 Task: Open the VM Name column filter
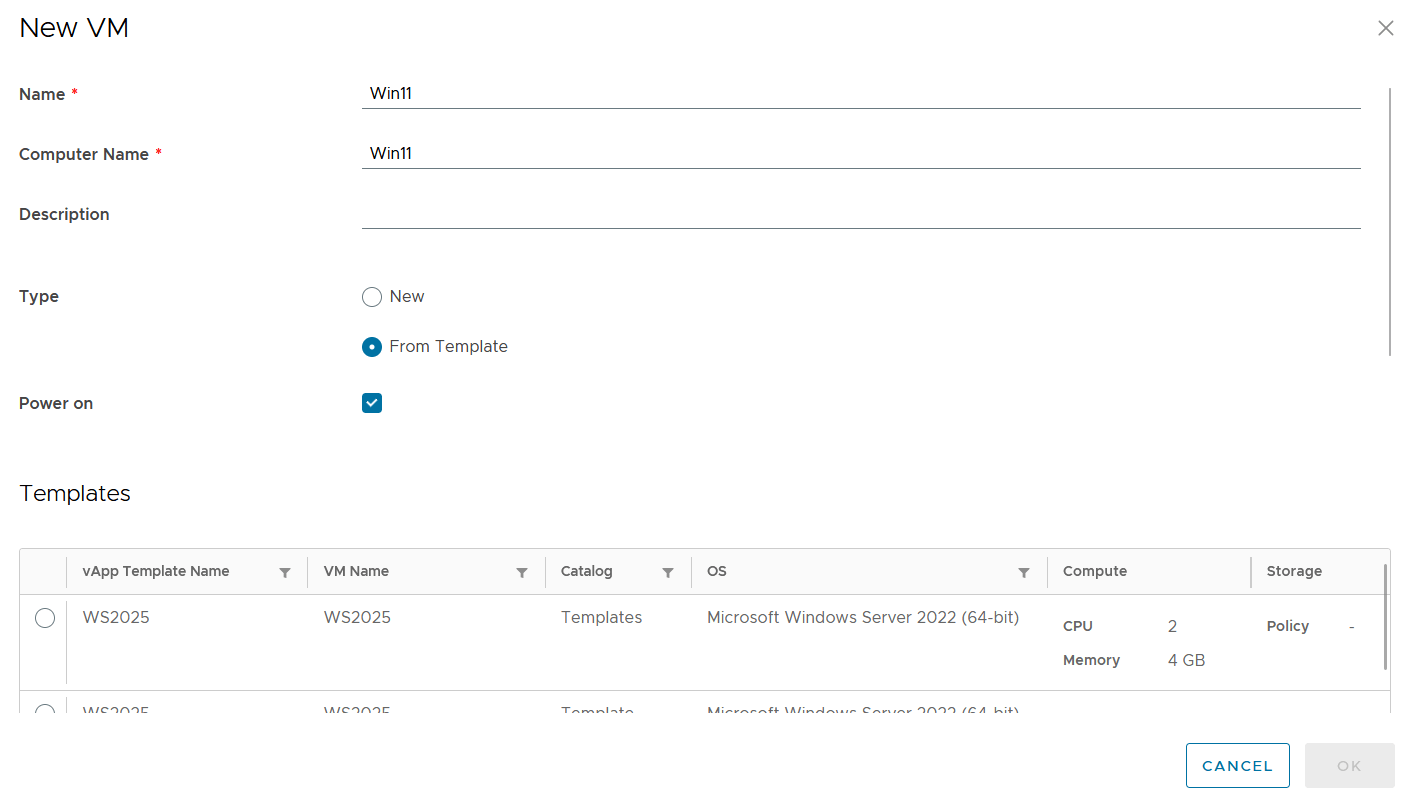521,573
